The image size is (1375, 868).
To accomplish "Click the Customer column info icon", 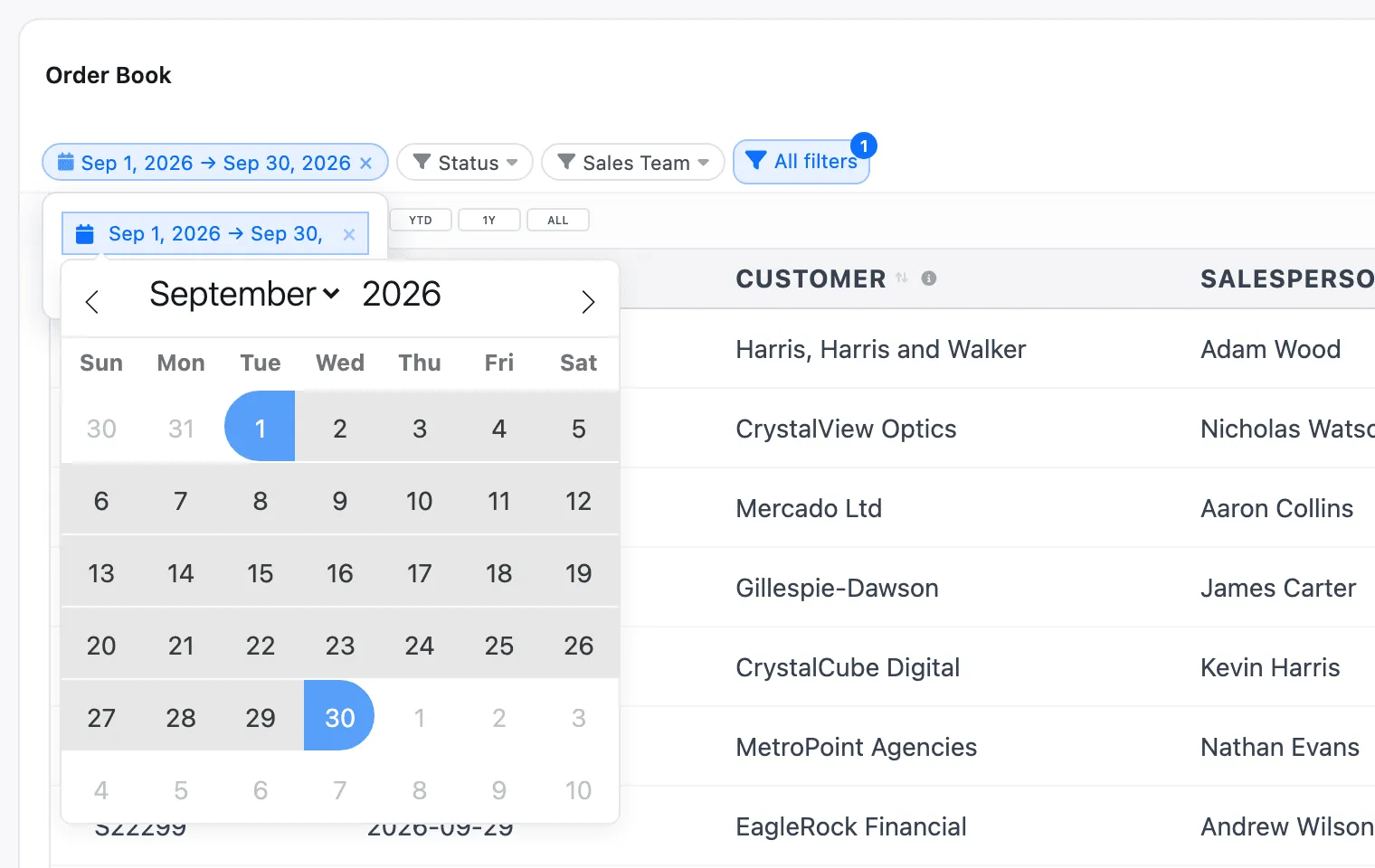I will (x=929, y=278).
